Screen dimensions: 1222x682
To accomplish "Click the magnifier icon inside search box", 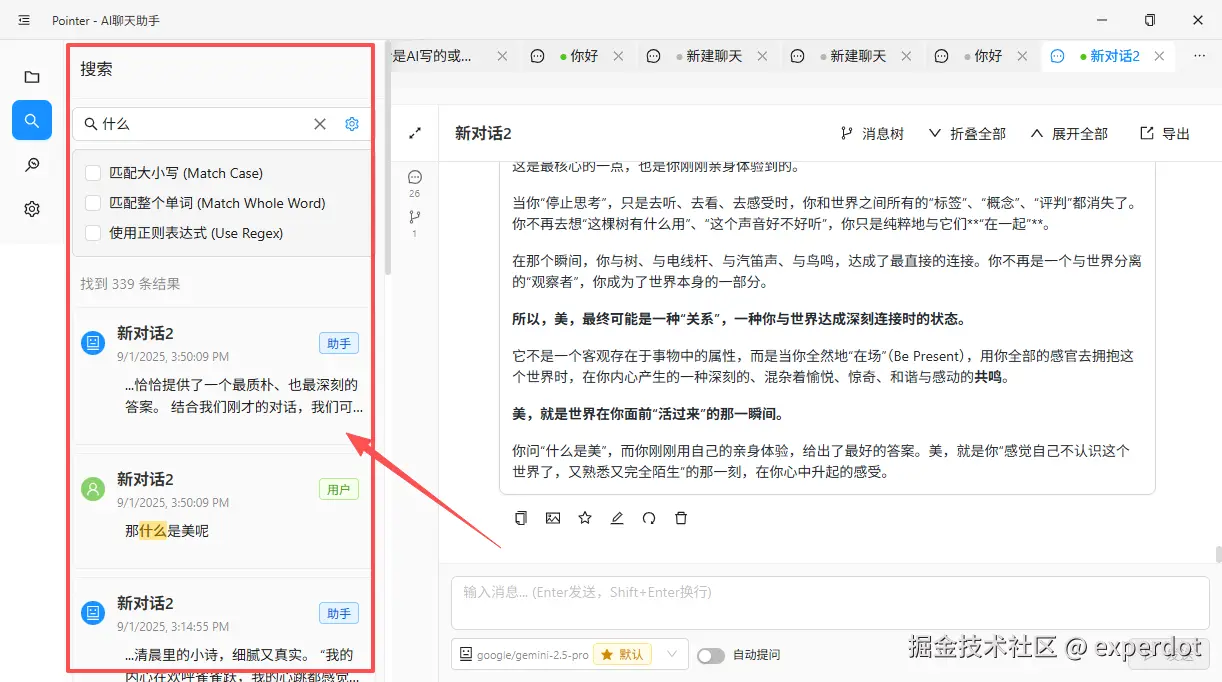I will point(91,124).
